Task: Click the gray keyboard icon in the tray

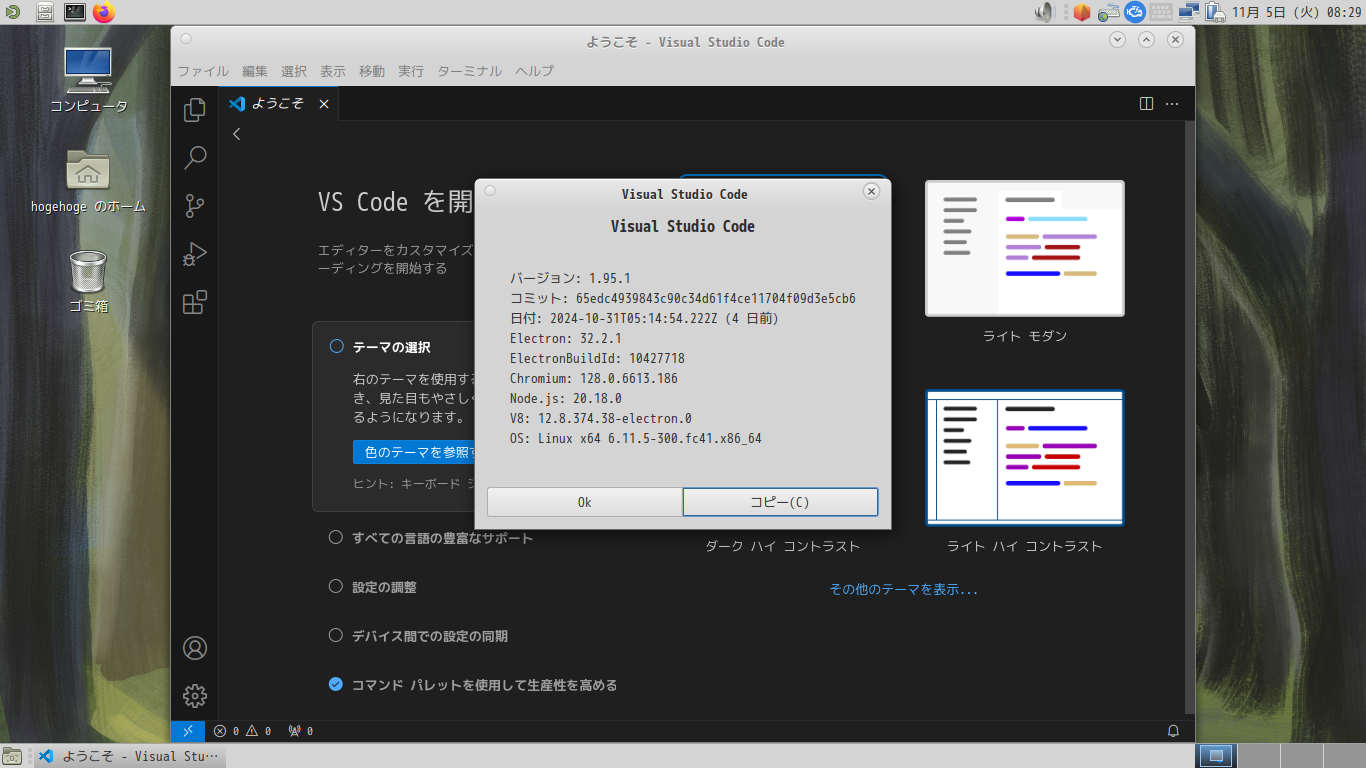Action: click(x=1161, y=12)
